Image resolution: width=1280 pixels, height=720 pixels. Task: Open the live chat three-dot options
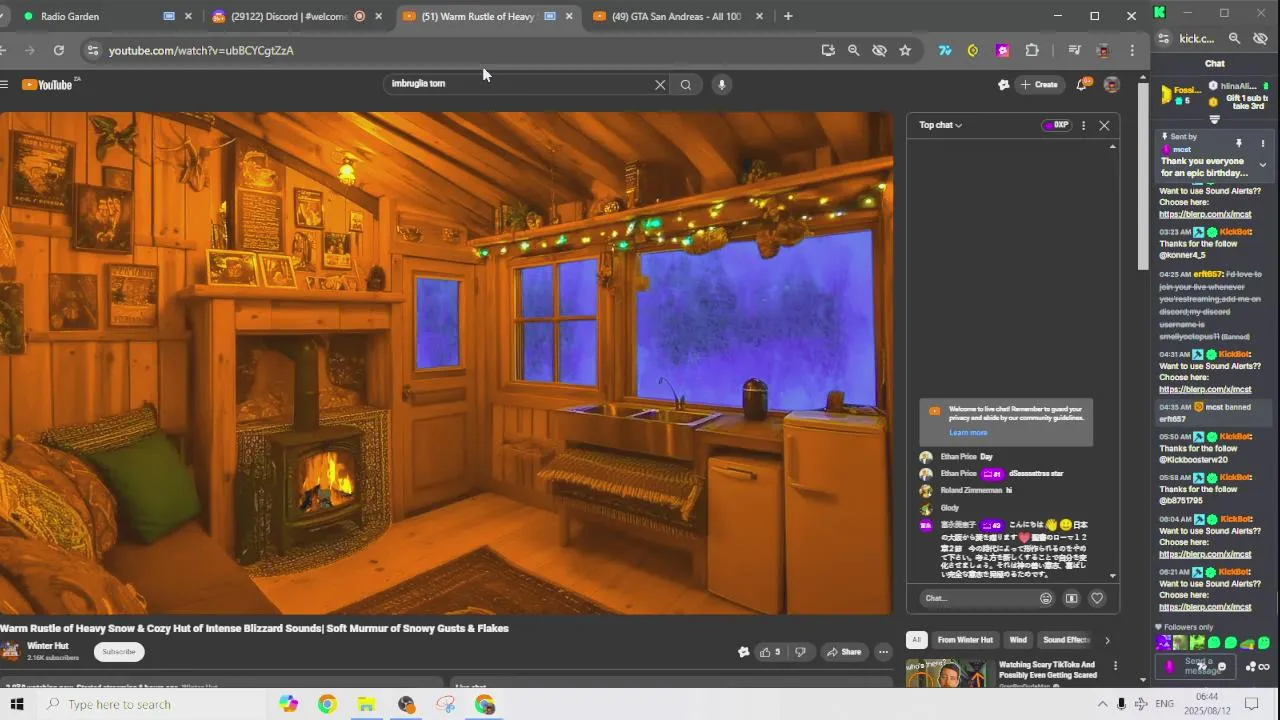(x=1083, y=125)
